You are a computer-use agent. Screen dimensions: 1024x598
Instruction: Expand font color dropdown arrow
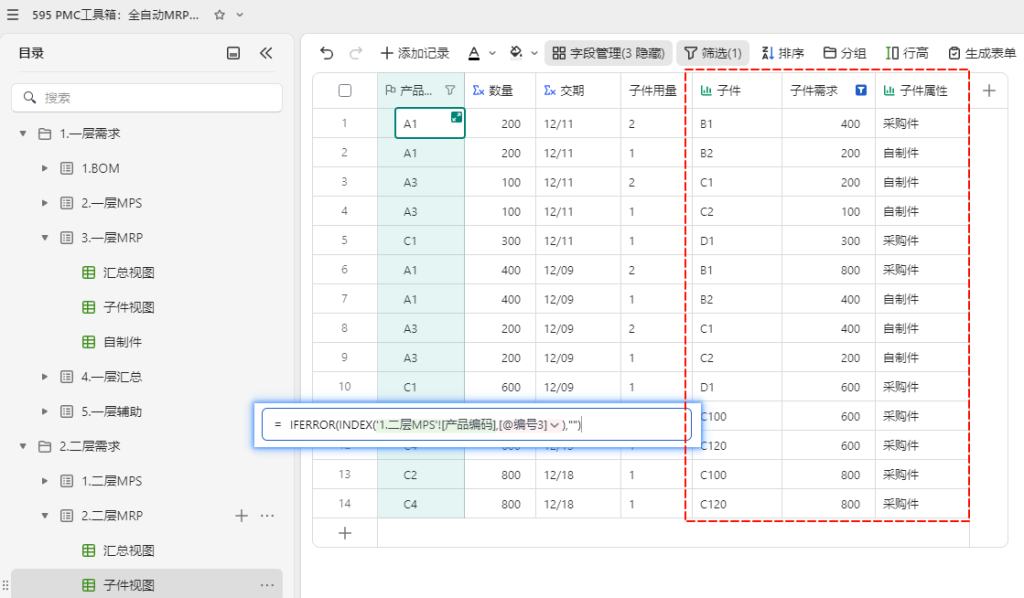492,53
